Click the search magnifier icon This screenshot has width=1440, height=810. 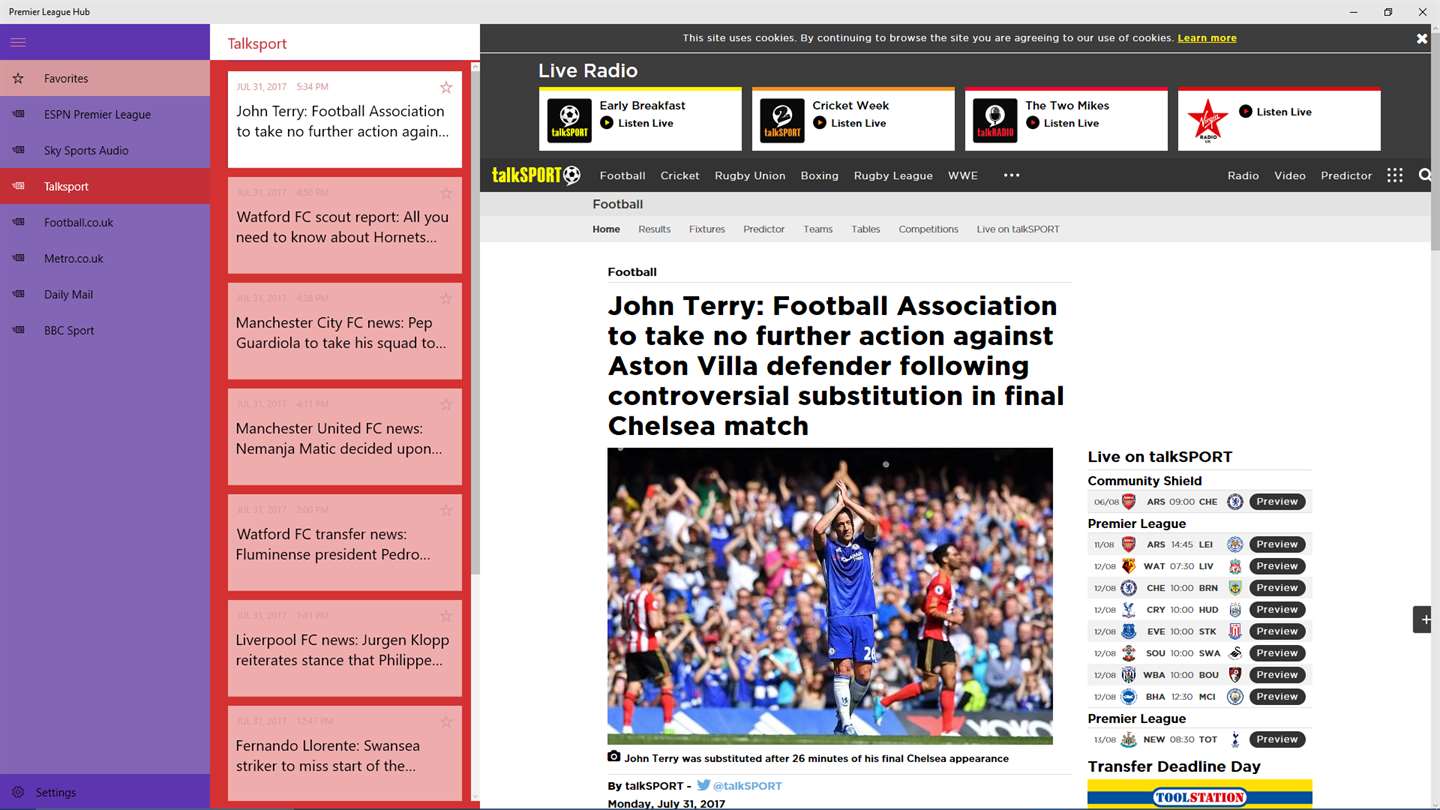point(1425,175)
